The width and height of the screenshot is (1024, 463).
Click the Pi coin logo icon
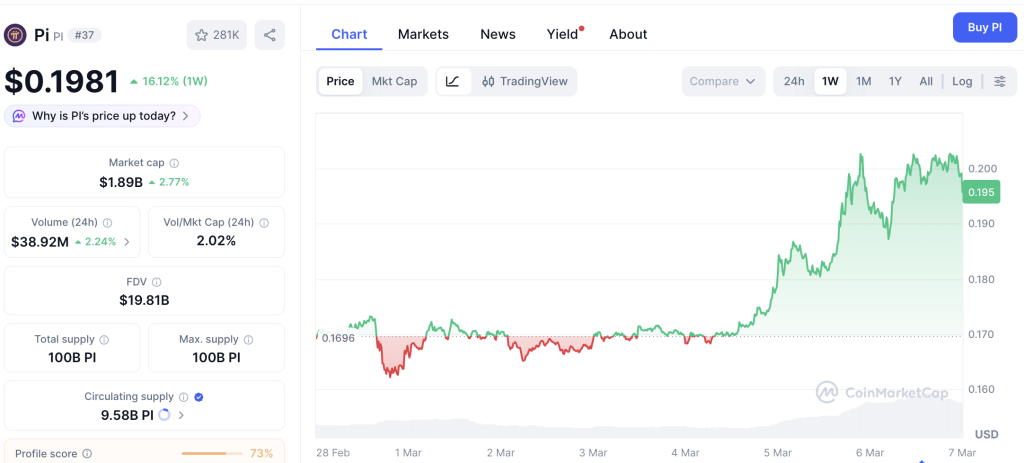click(x=15, y=35)
